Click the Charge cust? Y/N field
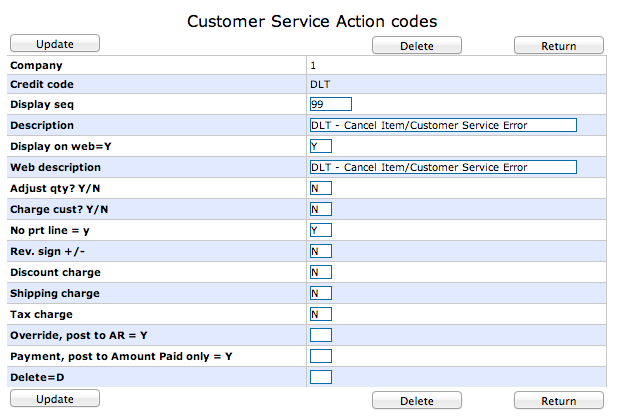 320,209
